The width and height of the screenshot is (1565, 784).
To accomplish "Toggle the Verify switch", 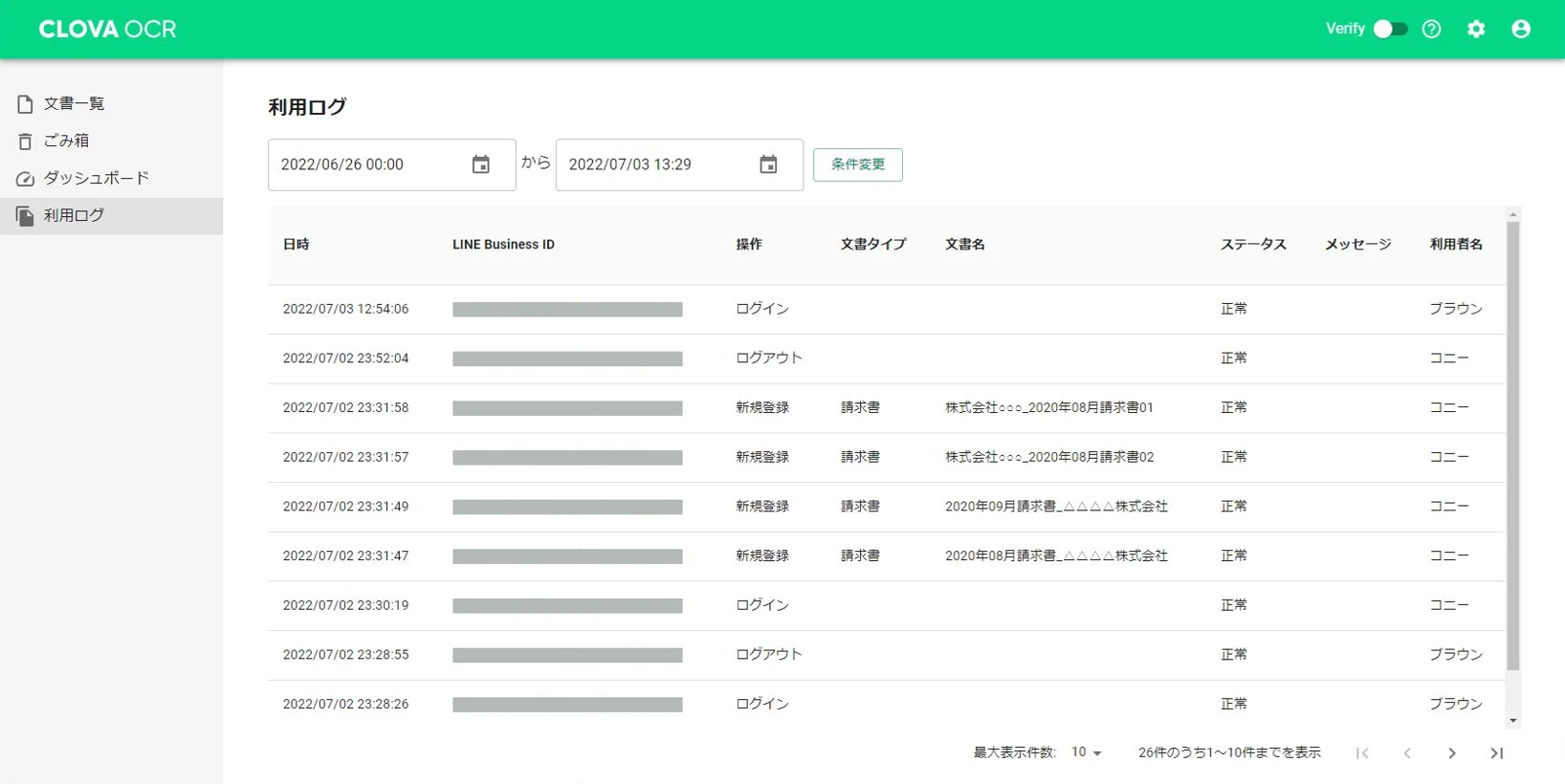I will [x=1390, y=29].
